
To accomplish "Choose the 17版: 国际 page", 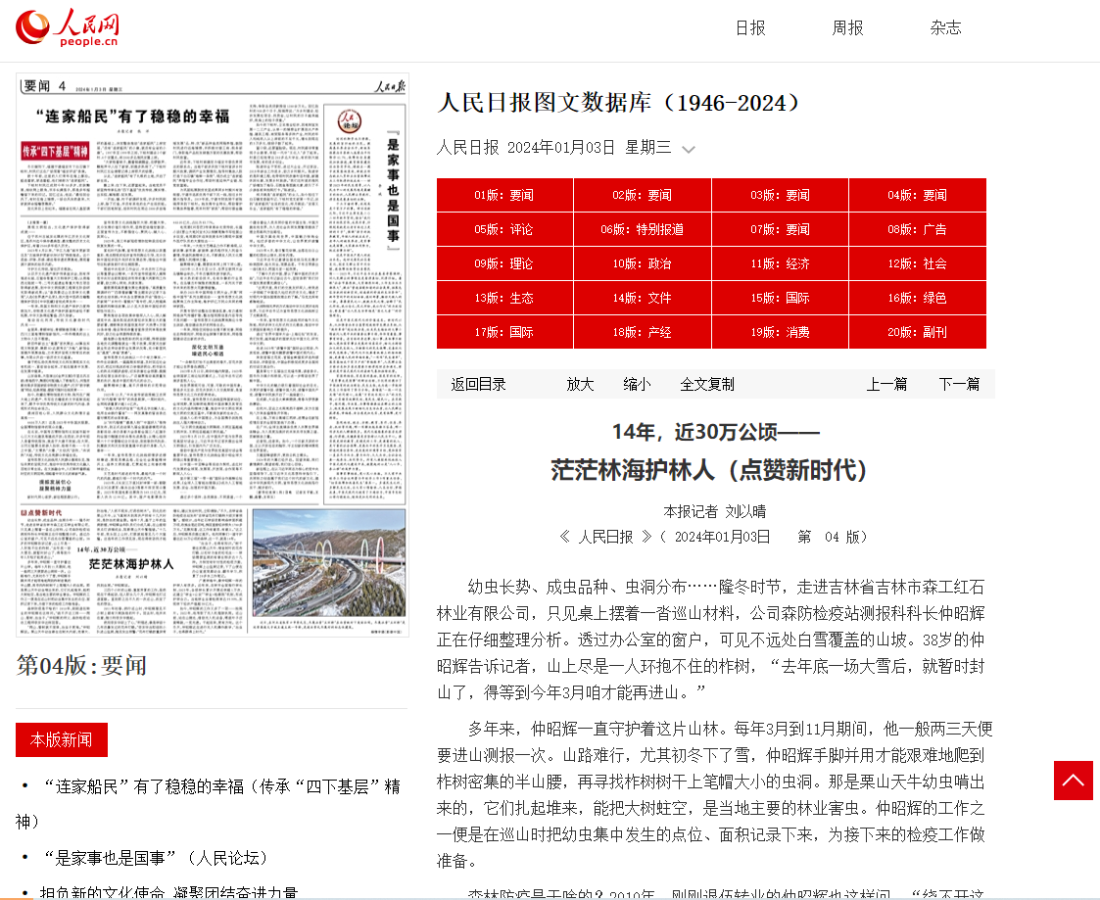I will 504,333.
